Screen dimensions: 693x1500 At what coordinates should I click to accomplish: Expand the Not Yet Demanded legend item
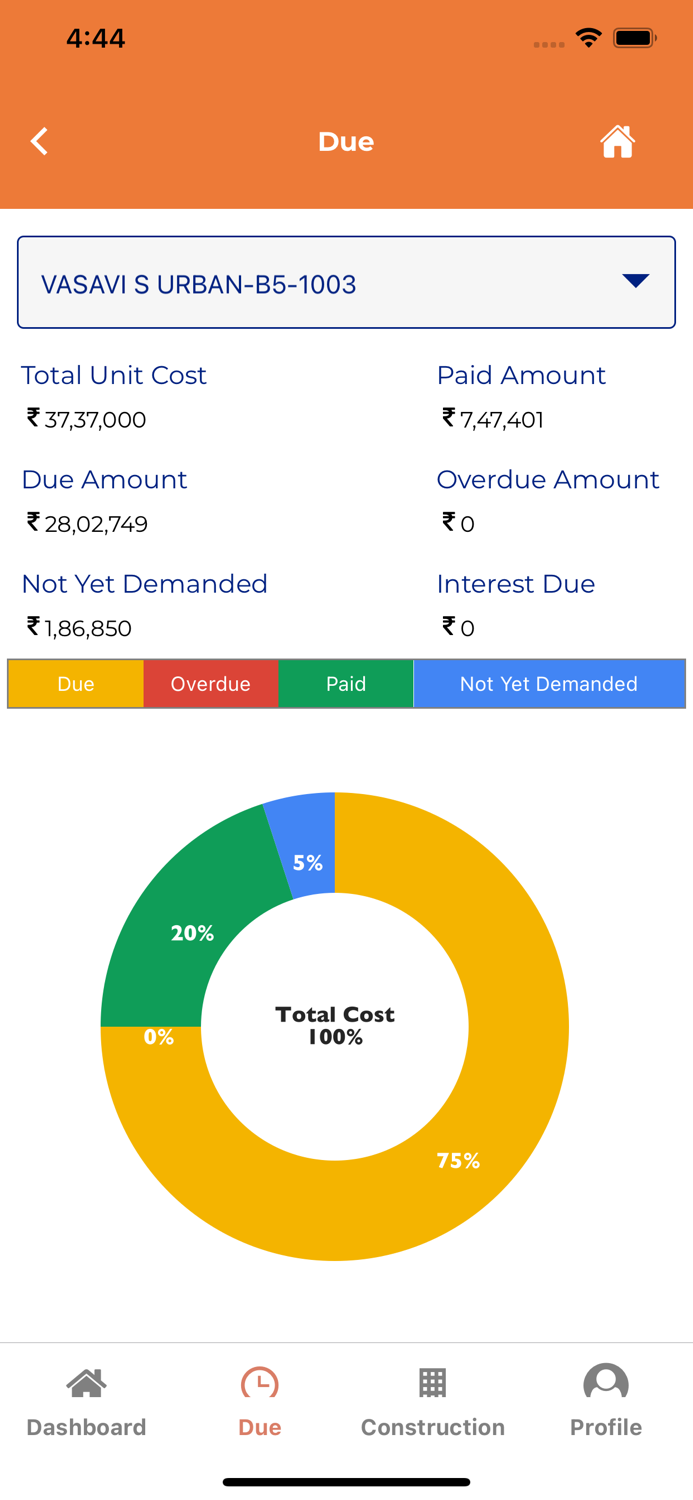549,684
